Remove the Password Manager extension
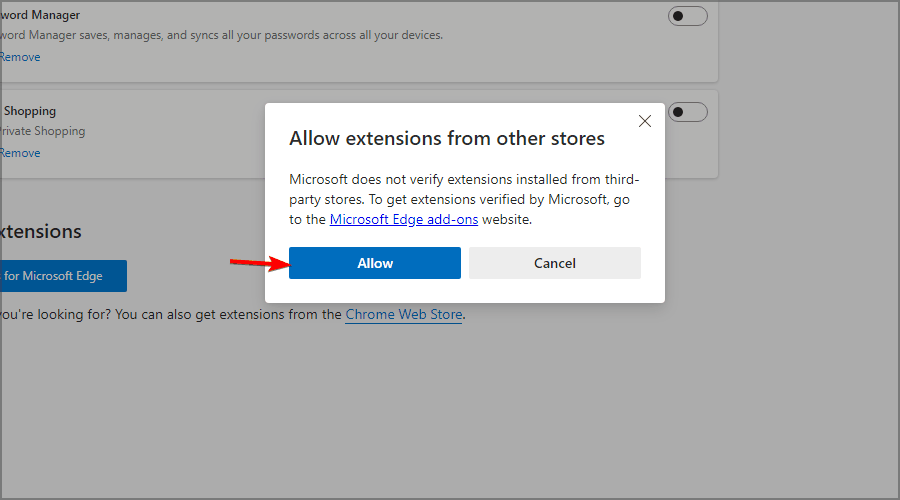Image resolution: width=900 pixels, height=500 pixels. [x=20, y=57]
